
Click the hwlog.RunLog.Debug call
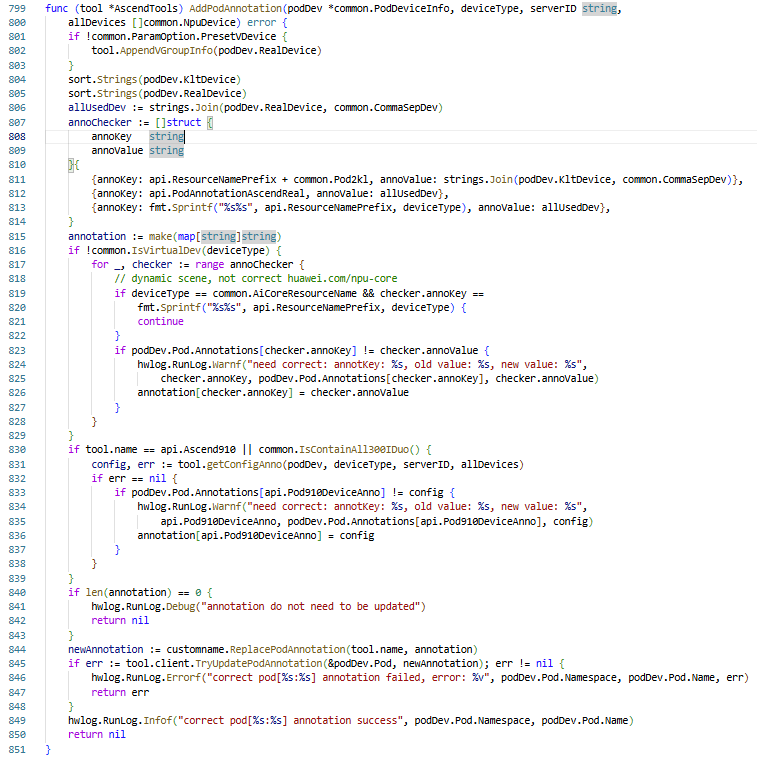(143, 606)
